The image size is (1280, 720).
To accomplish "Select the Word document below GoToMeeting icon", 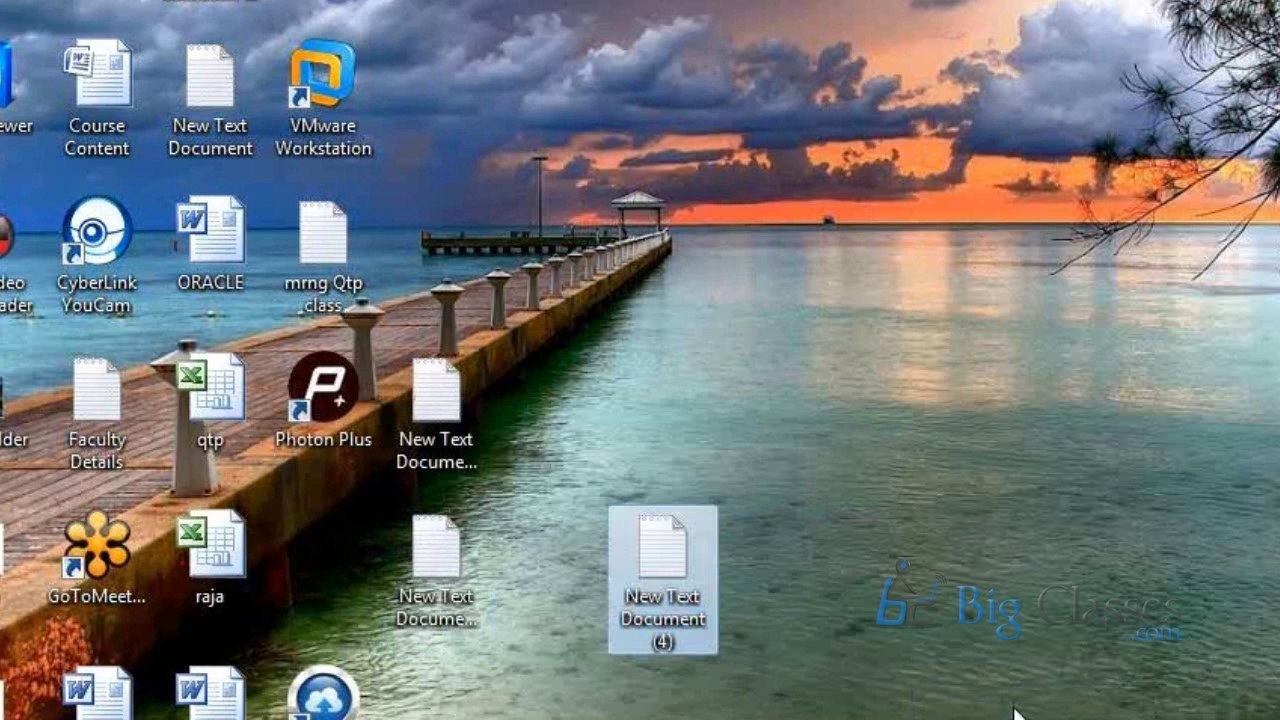I will click(x=97, y=694).
